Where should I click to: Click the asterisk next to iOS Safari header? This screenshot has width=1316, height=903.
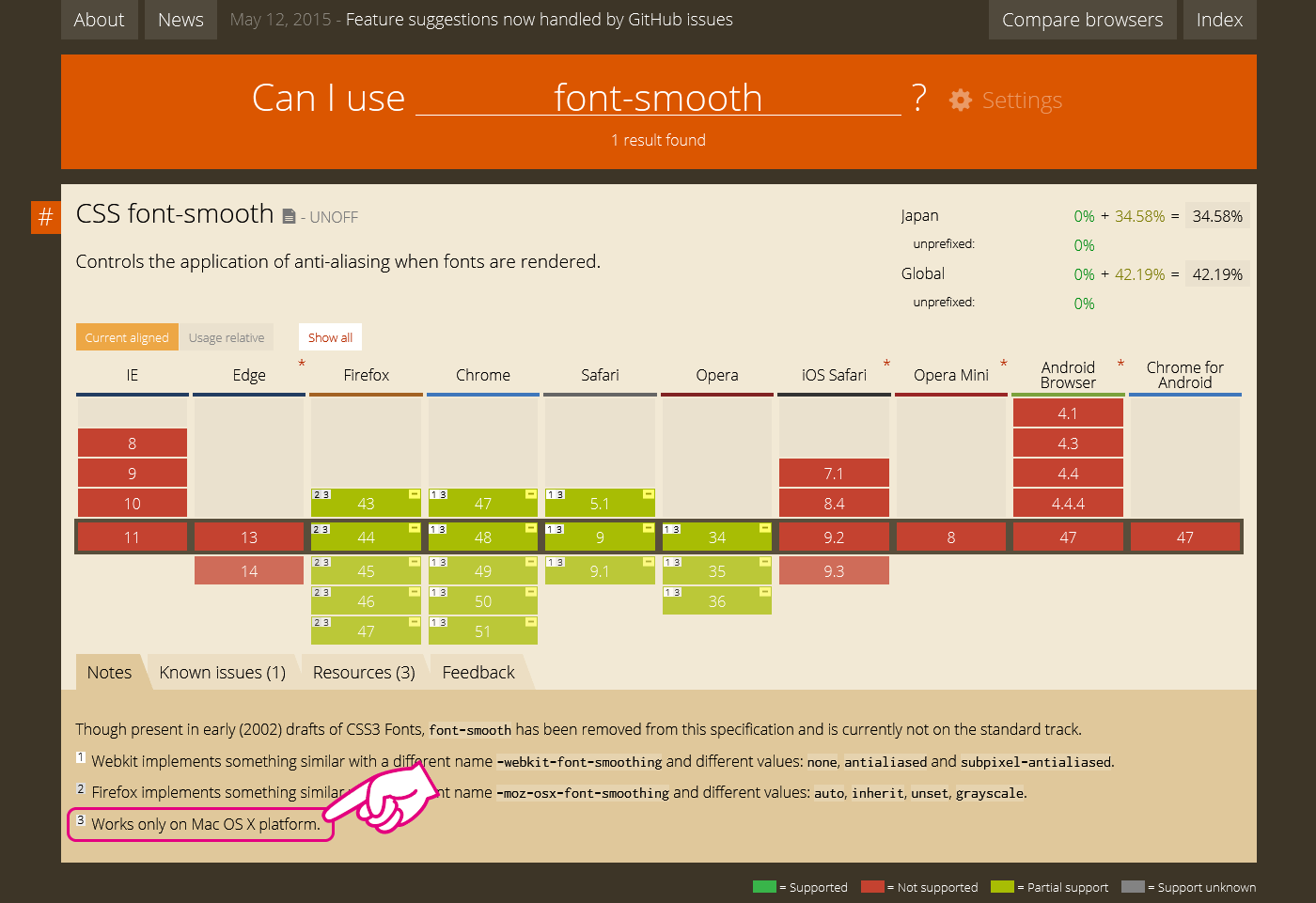click(886, 365)
